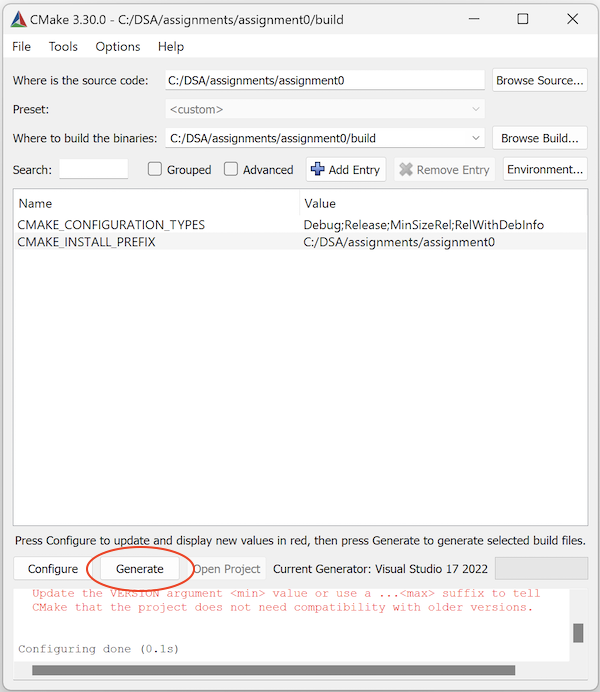600x692 pixels.
Task: Click Browse Source button
Action: point(539,80)
